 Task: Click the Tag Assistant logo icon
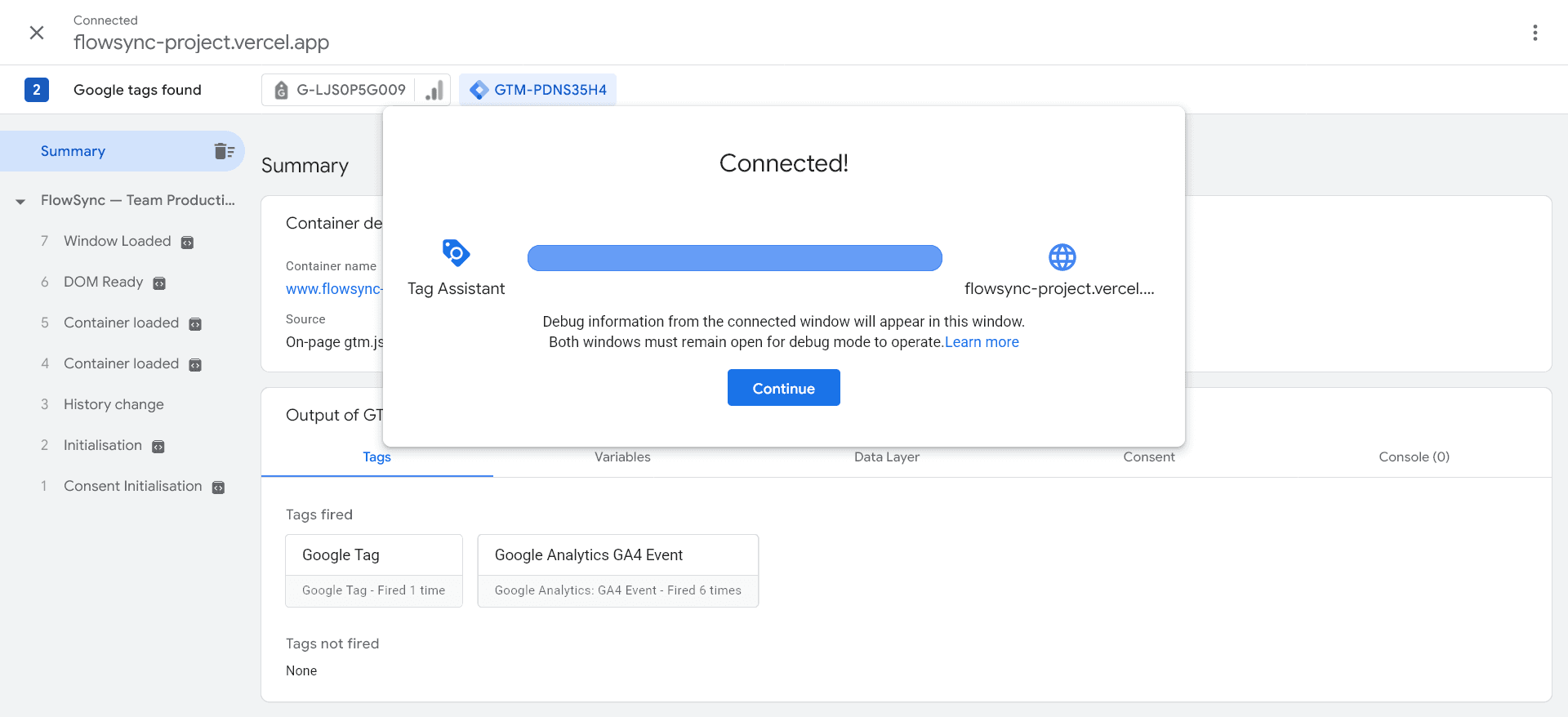pos(456,253)
